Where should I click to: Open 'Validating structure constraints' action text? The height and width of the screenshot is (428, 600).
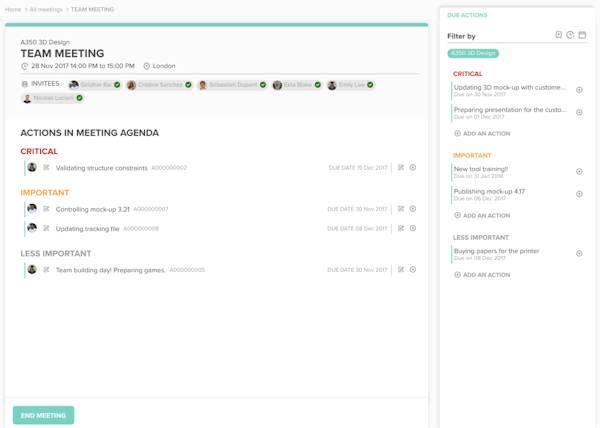(101, 168)
